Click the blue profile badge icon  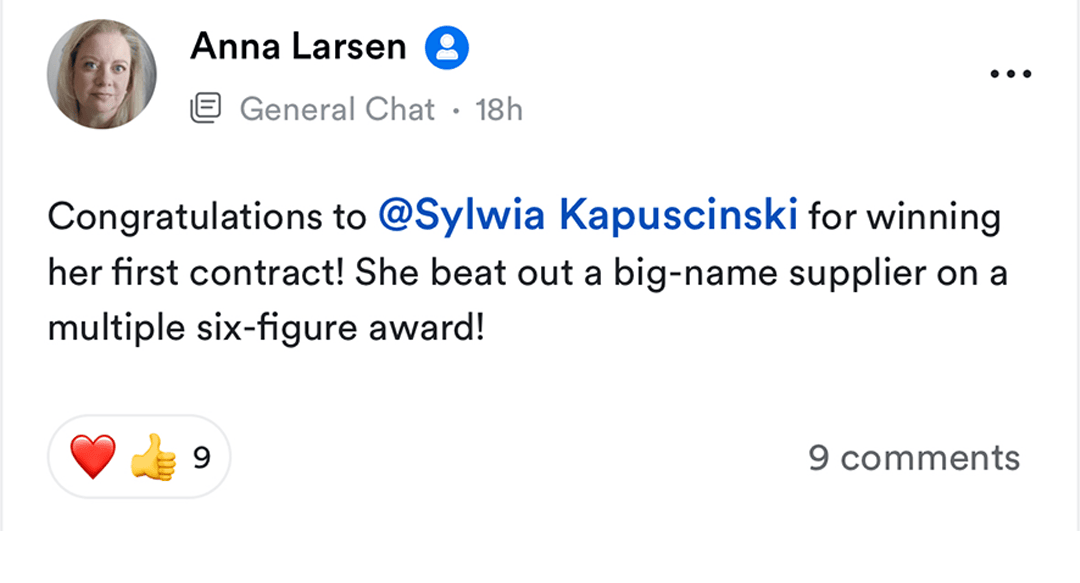coord(447,47)
